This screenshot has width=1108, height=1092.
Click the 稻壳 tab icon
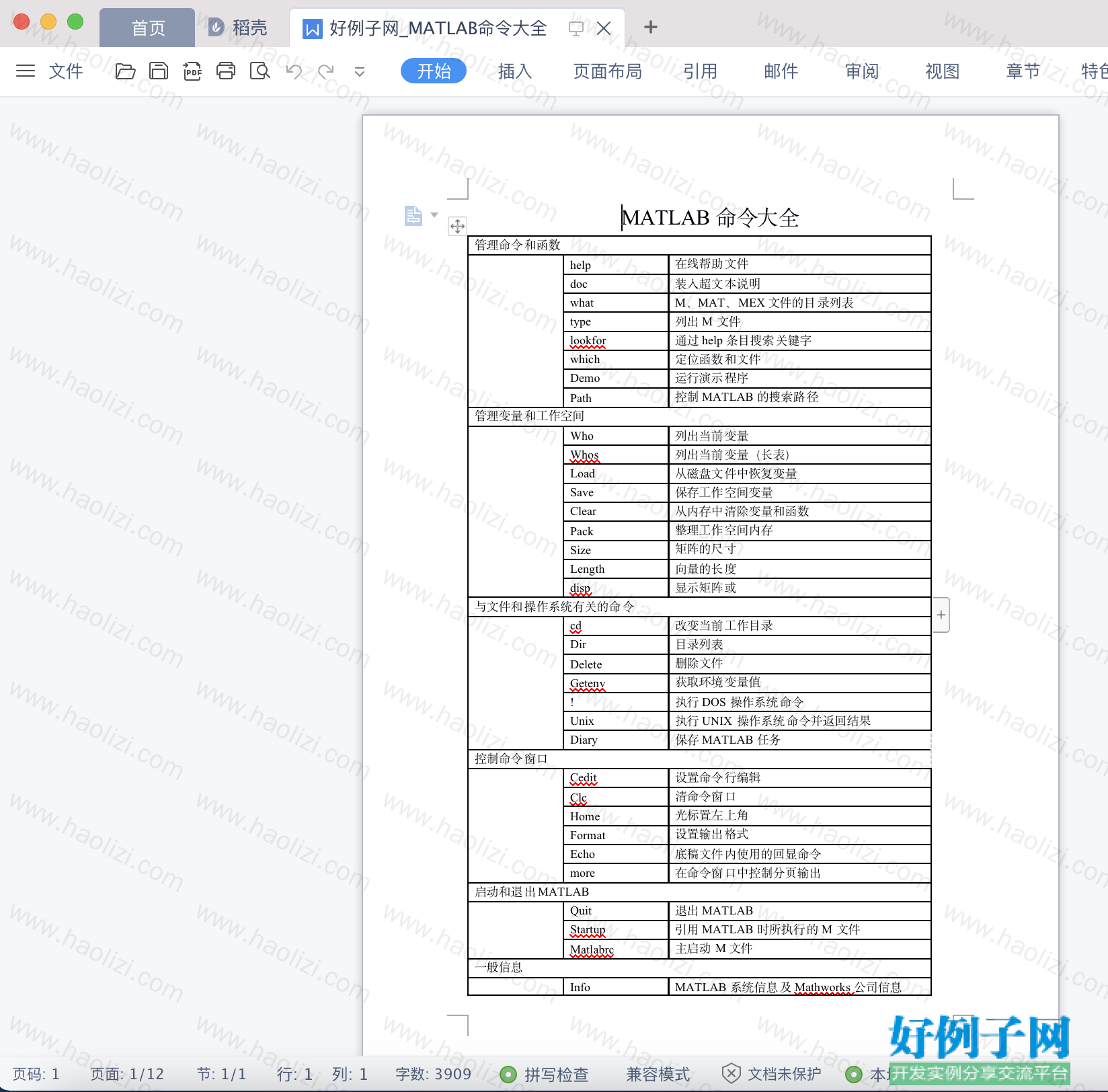tap(216, 28)
